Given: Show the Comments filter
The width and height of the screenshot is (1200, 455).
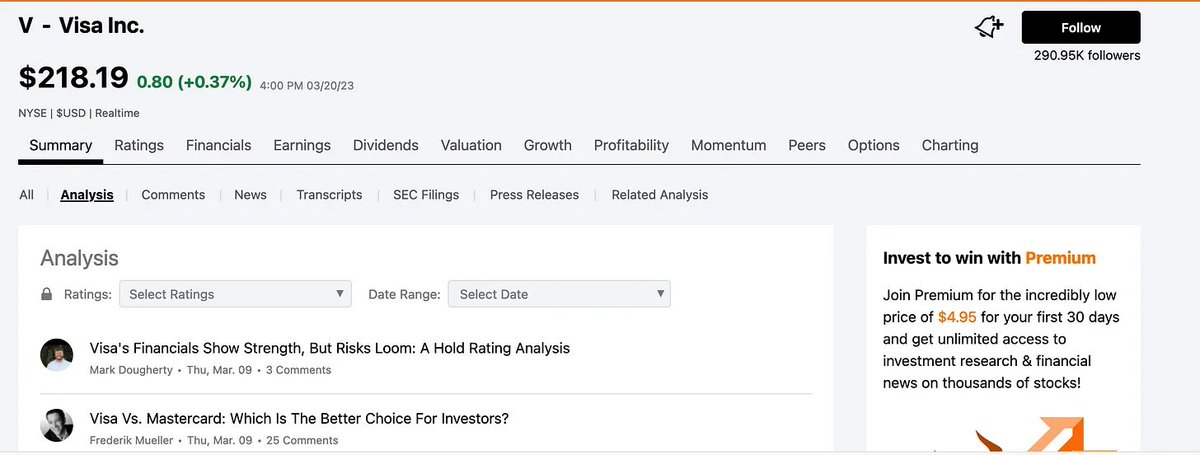Looking at the screenshot, I should pos(173,195).
